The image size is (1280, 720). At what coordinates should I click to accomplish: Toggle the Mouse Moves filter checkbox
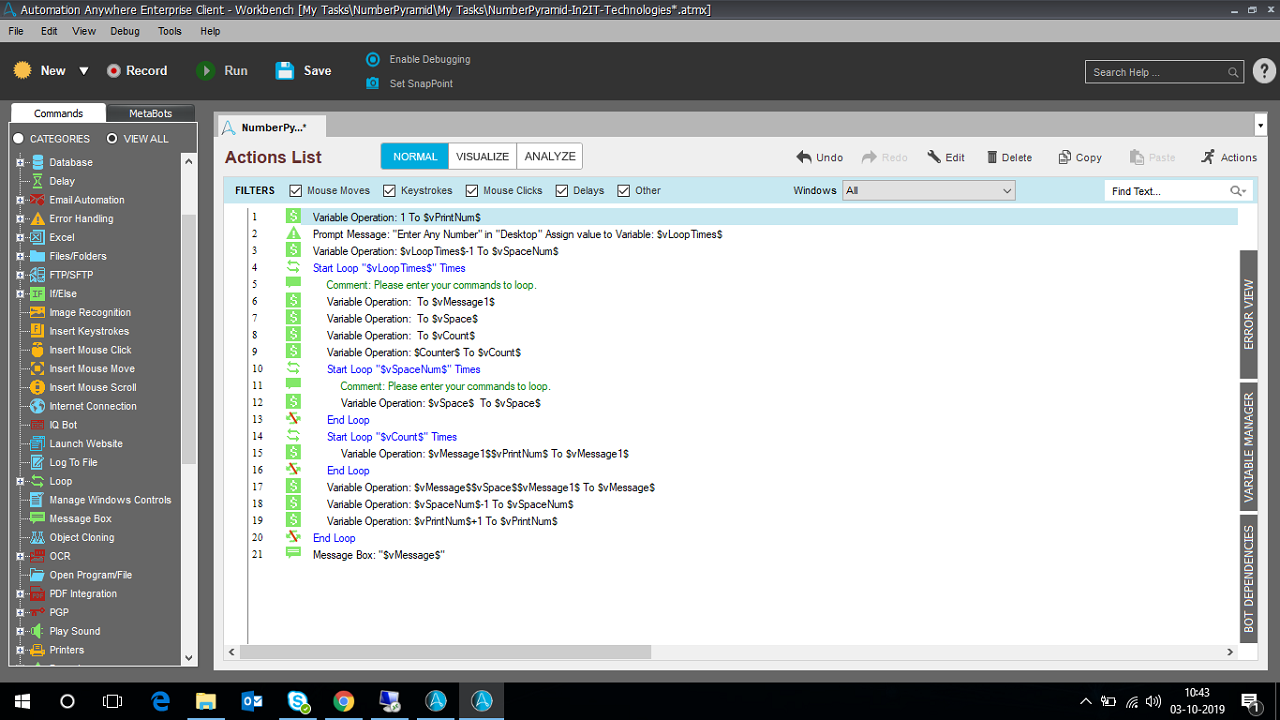click(296, 190)
